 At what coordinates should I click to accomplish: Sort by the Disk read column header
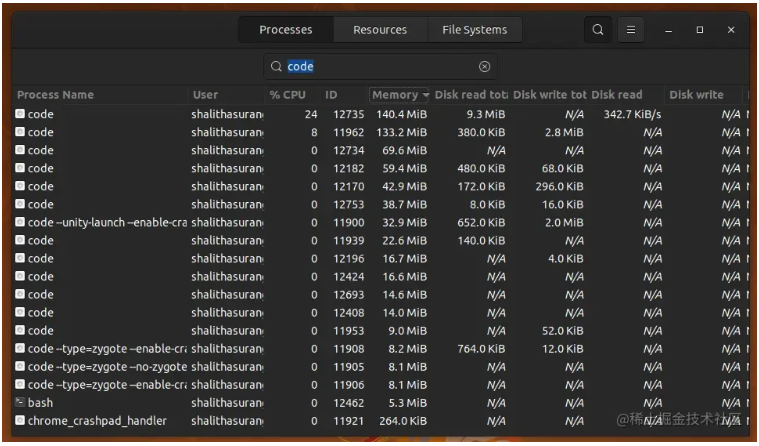click(x=626, y=95)
